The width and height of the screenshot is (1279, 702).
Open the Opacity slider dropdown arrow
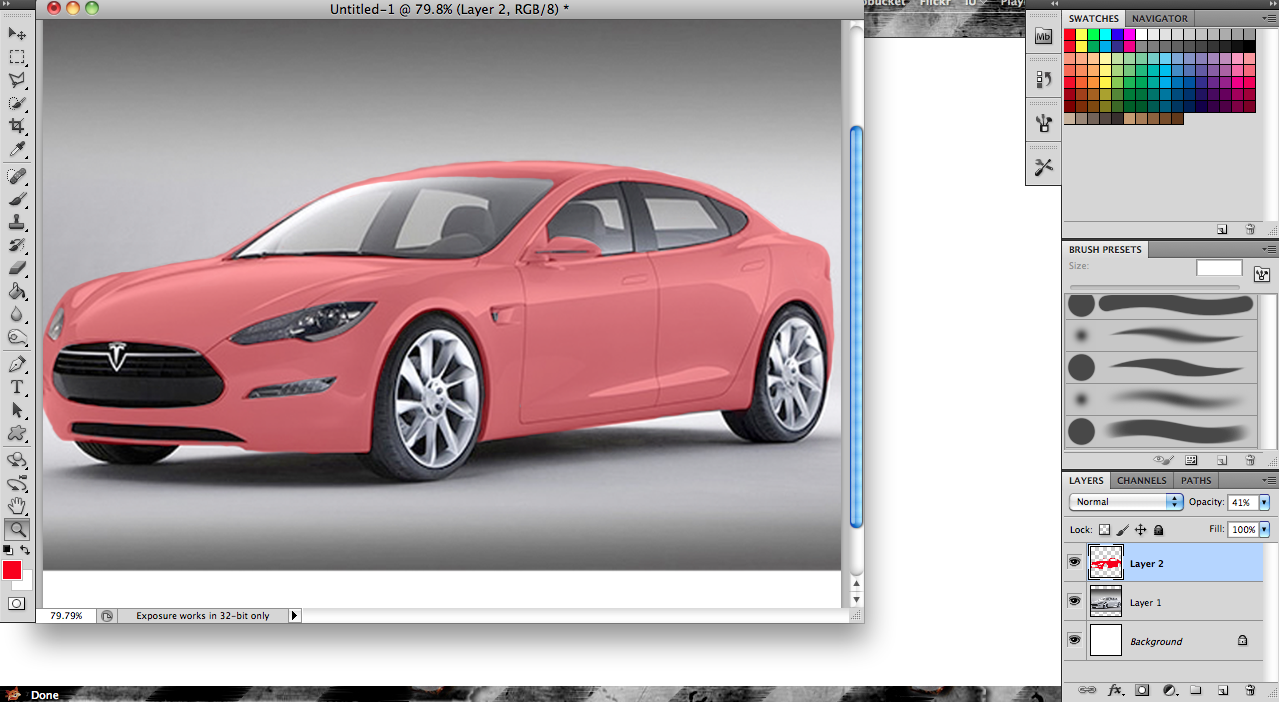tap(1265, 502)
